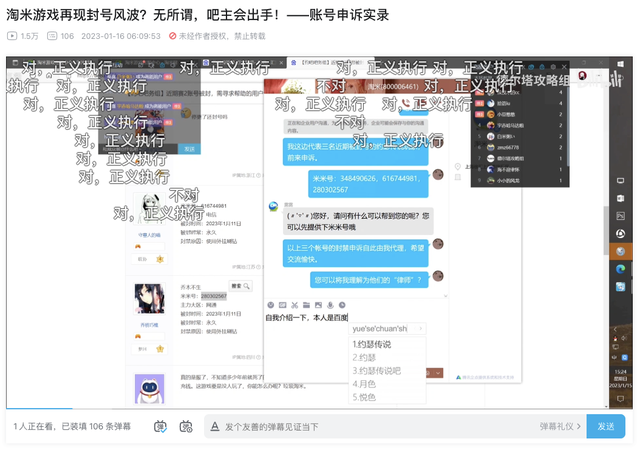In the video, click the tray volume speaker icon
This screenshot has height=450, width=640.
(624, 338)
